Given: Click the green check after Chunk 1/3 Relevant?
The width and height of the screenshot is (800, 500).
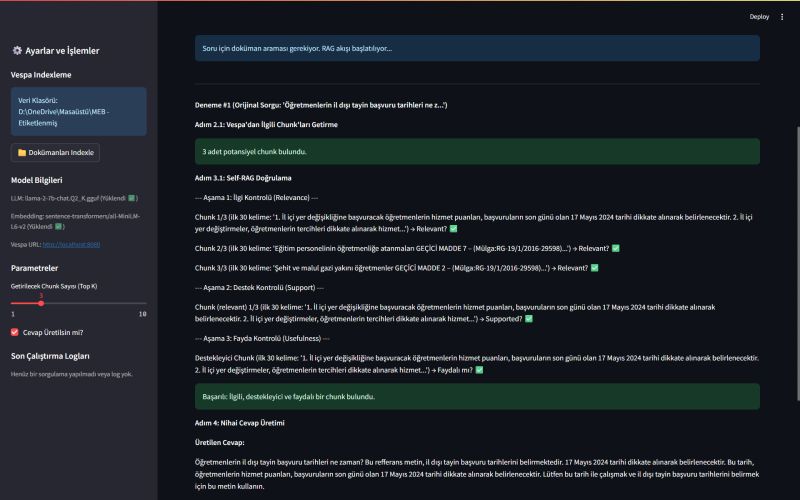Looking at the screenshot, I should (x=453, y=229).
